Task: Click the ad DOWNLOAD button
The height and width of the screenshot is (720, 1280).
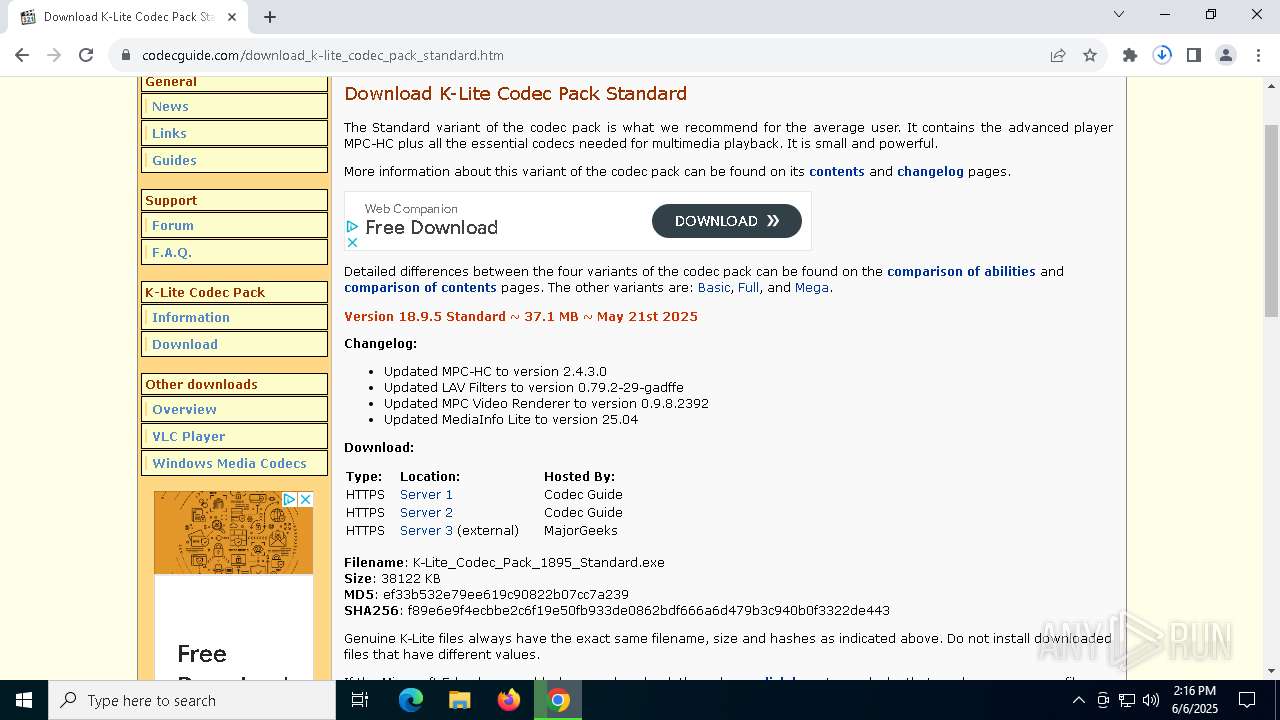Action: tap(727, 221)
